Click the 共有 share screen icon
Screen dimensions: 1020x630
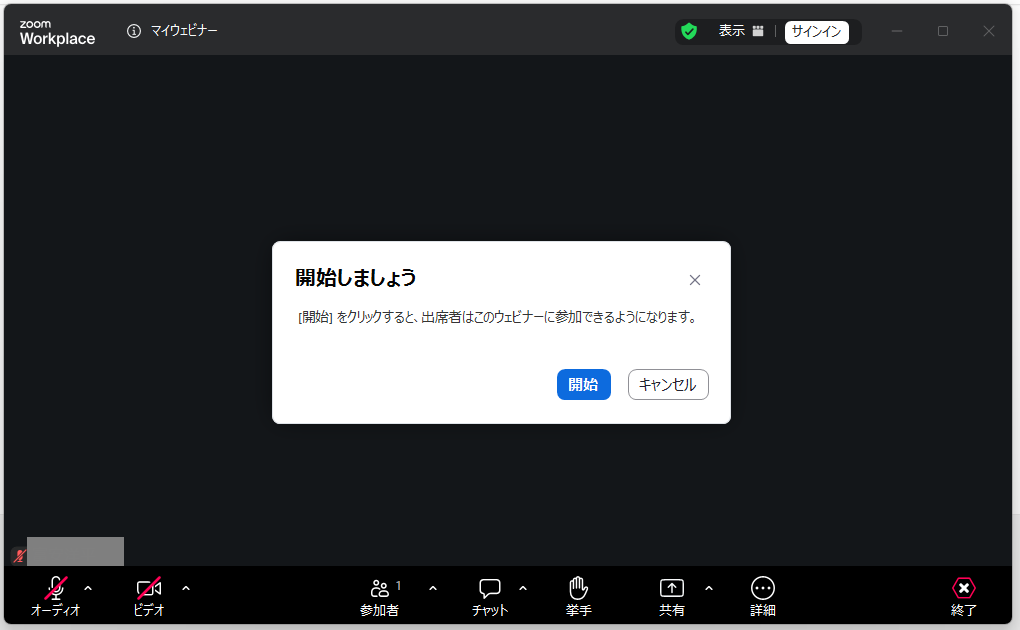(x=672, y=589)
